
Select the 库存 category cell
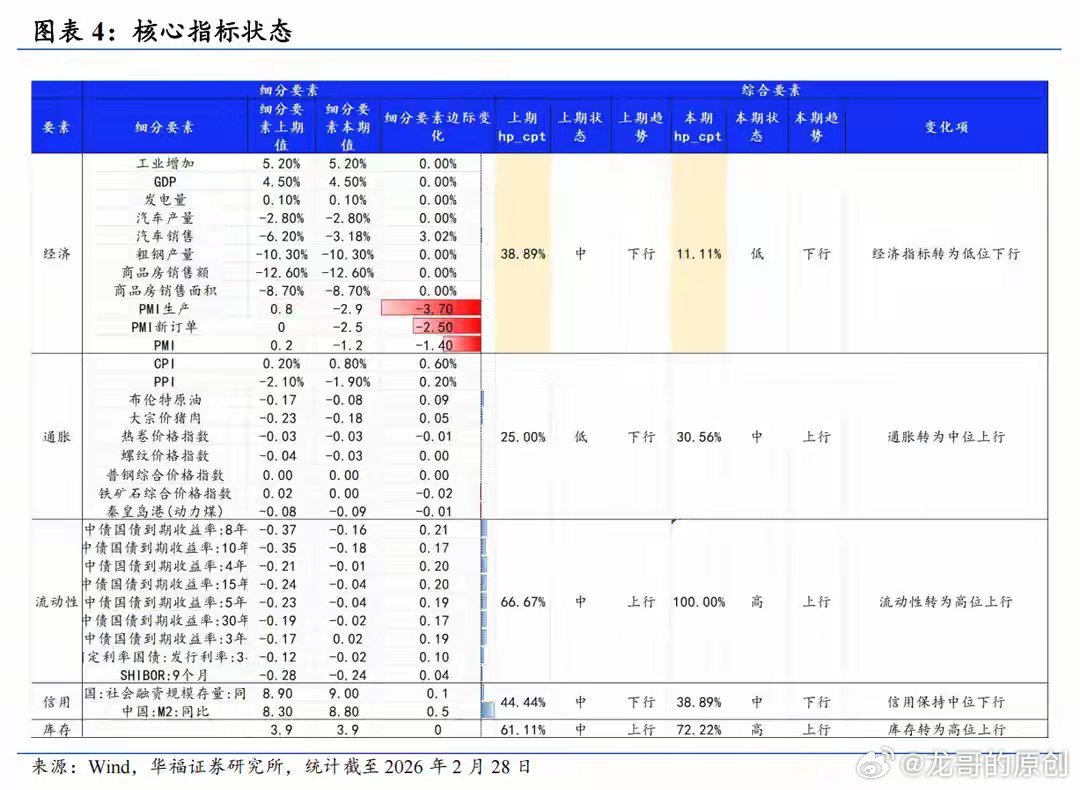pyautogui.click(x=56, y=729)
